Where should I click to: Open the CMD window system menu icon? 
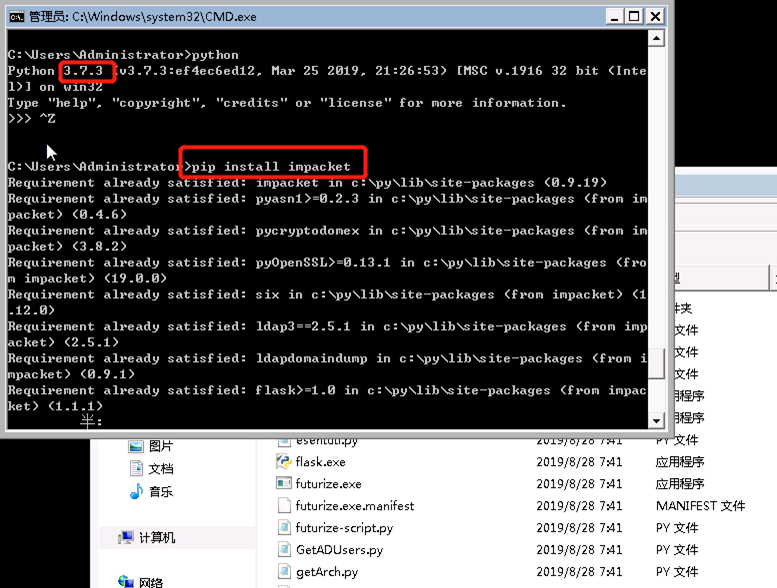click(16, 17)
